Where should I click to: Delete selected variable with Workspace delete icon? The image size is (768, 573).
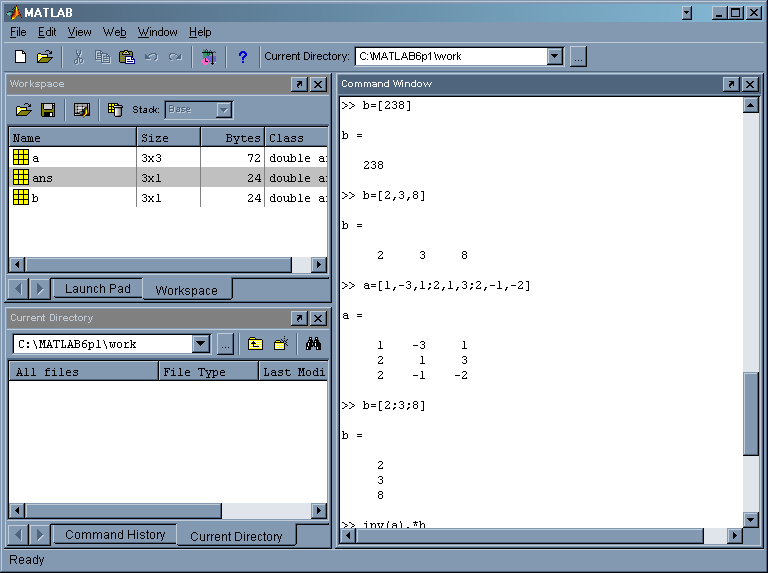(x=115, y=110)
